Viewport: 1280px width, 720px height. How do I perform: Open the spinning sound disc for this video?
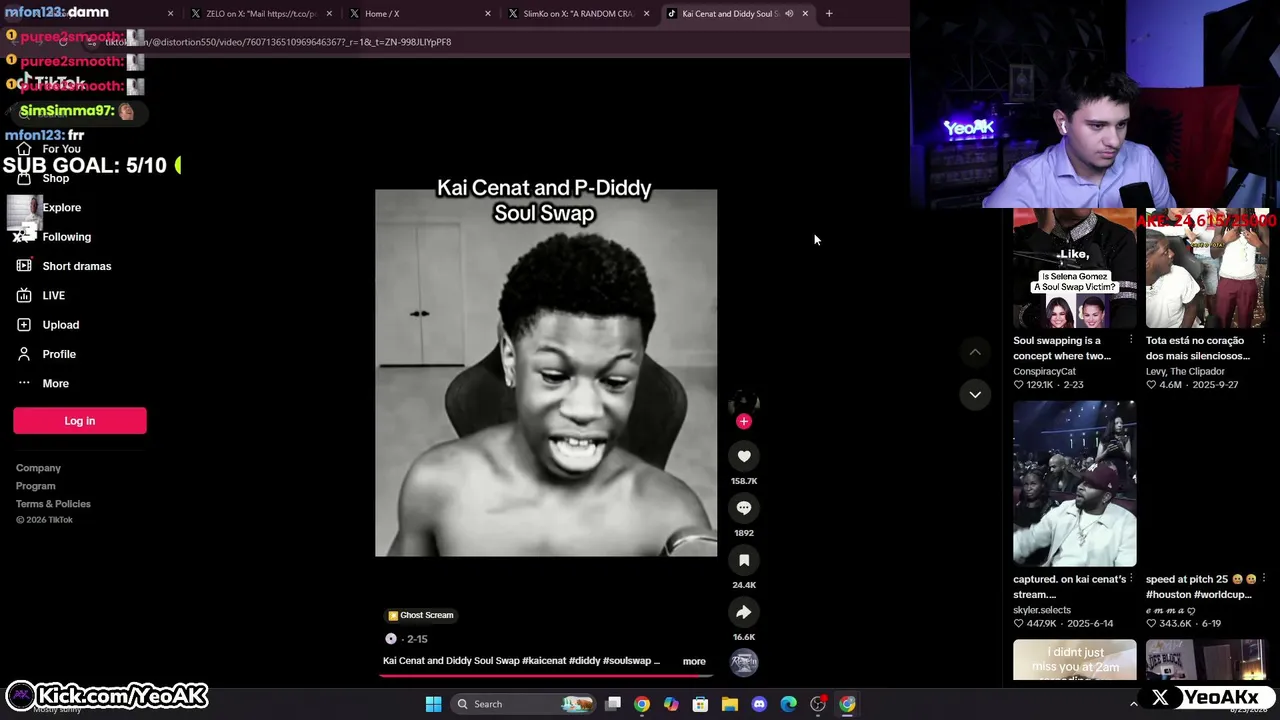click(744, 661)
